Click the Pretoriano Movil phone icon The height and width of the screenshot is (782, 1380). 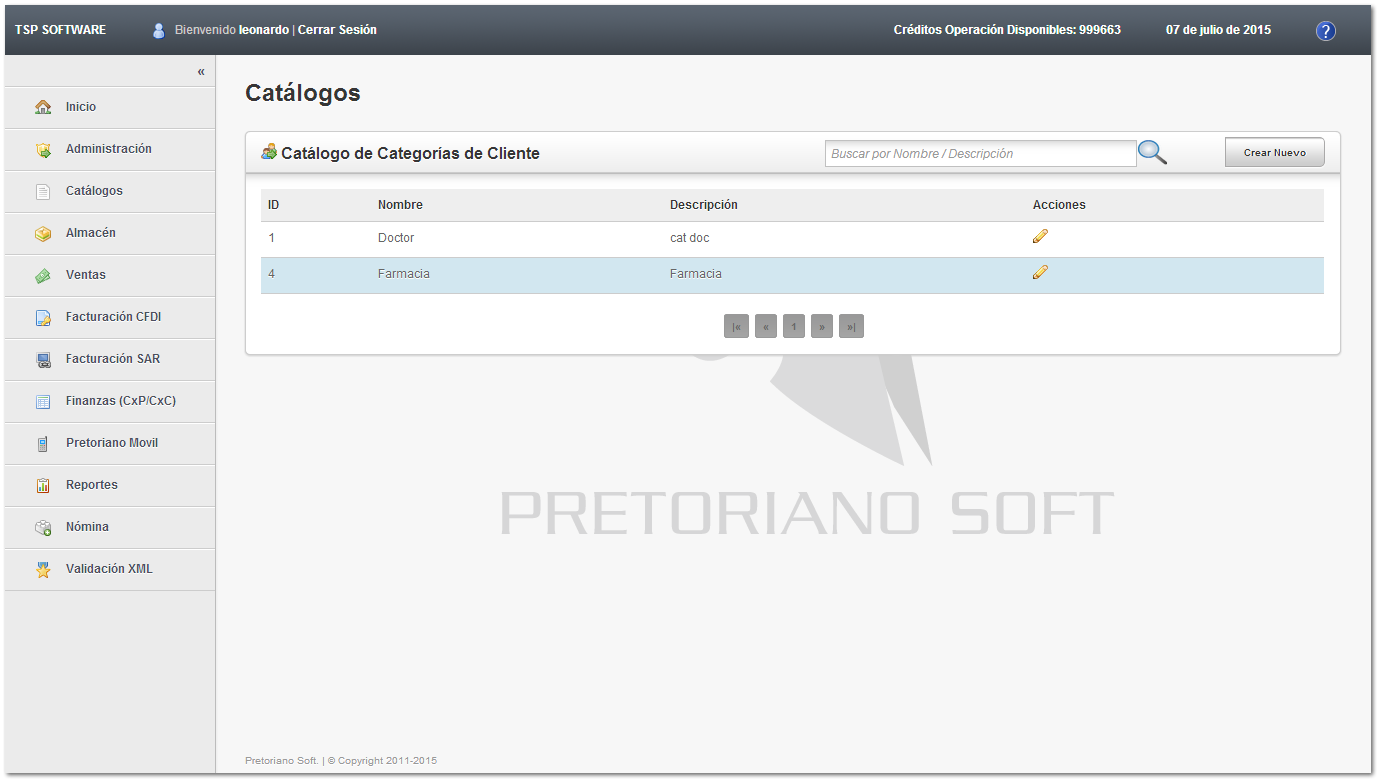[43, 444]
